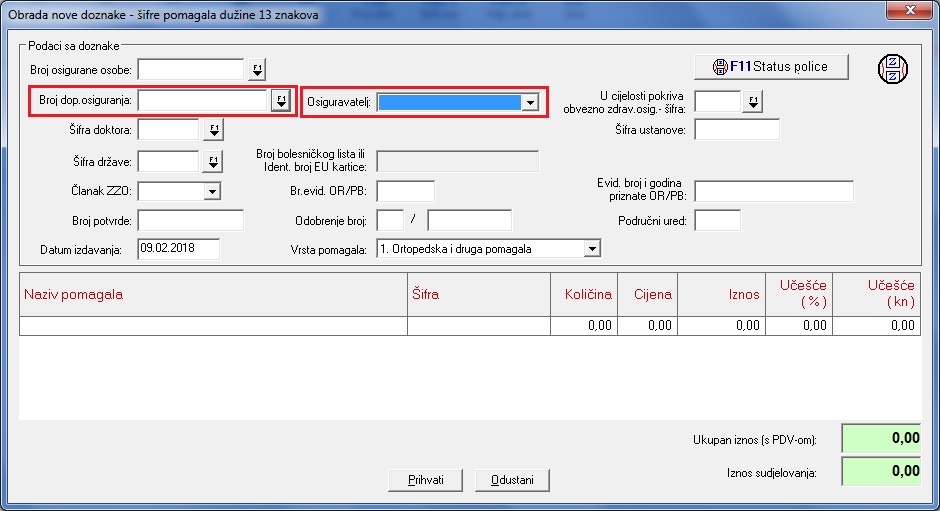The width and height of the screenshot is (940, 511).
Task: Click the Iznos column header
Action: pyautogui.click(x=722, y=294)
